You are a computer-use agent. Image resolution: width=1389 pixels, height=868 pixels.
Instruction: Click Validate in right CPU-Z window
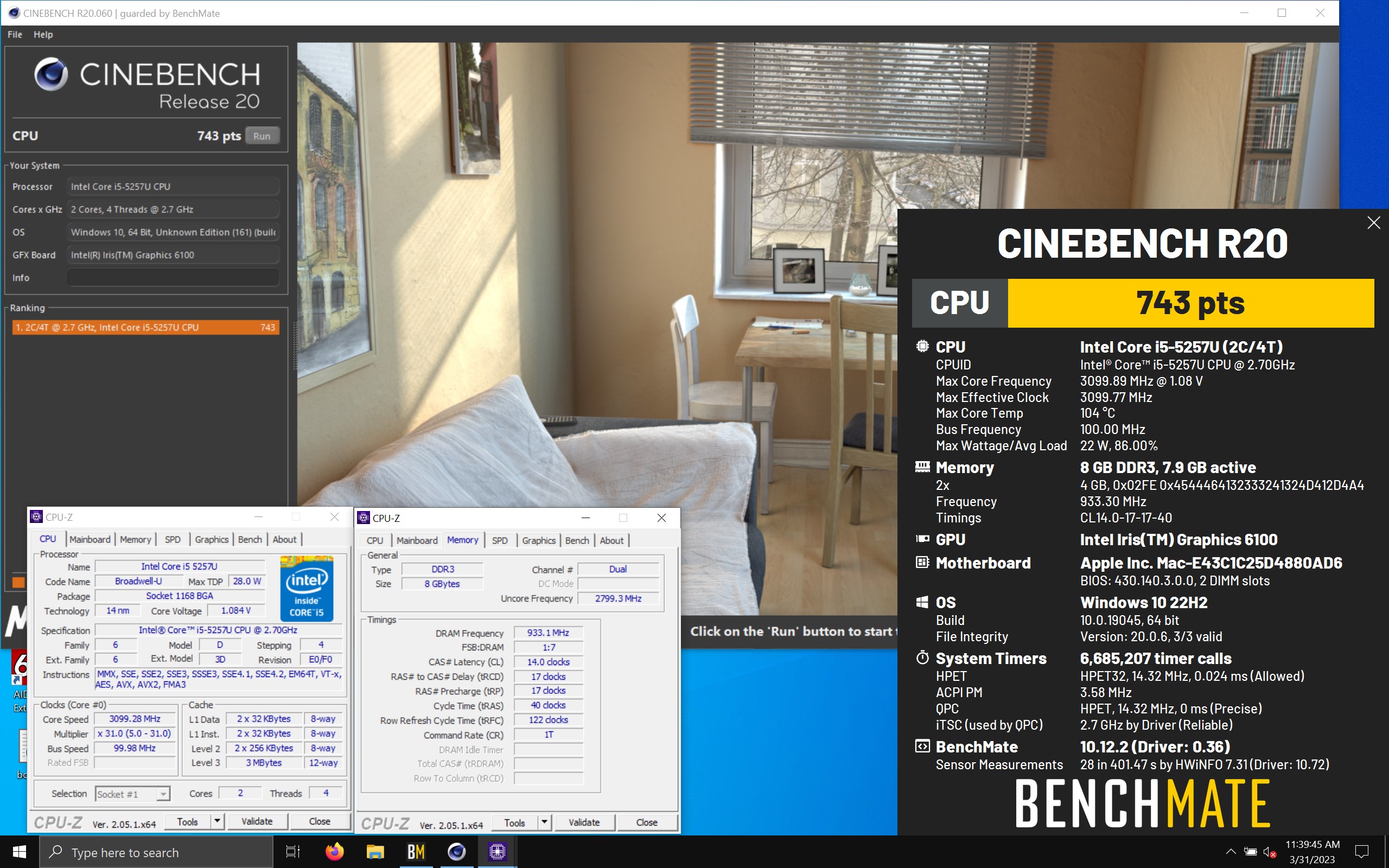584,822
